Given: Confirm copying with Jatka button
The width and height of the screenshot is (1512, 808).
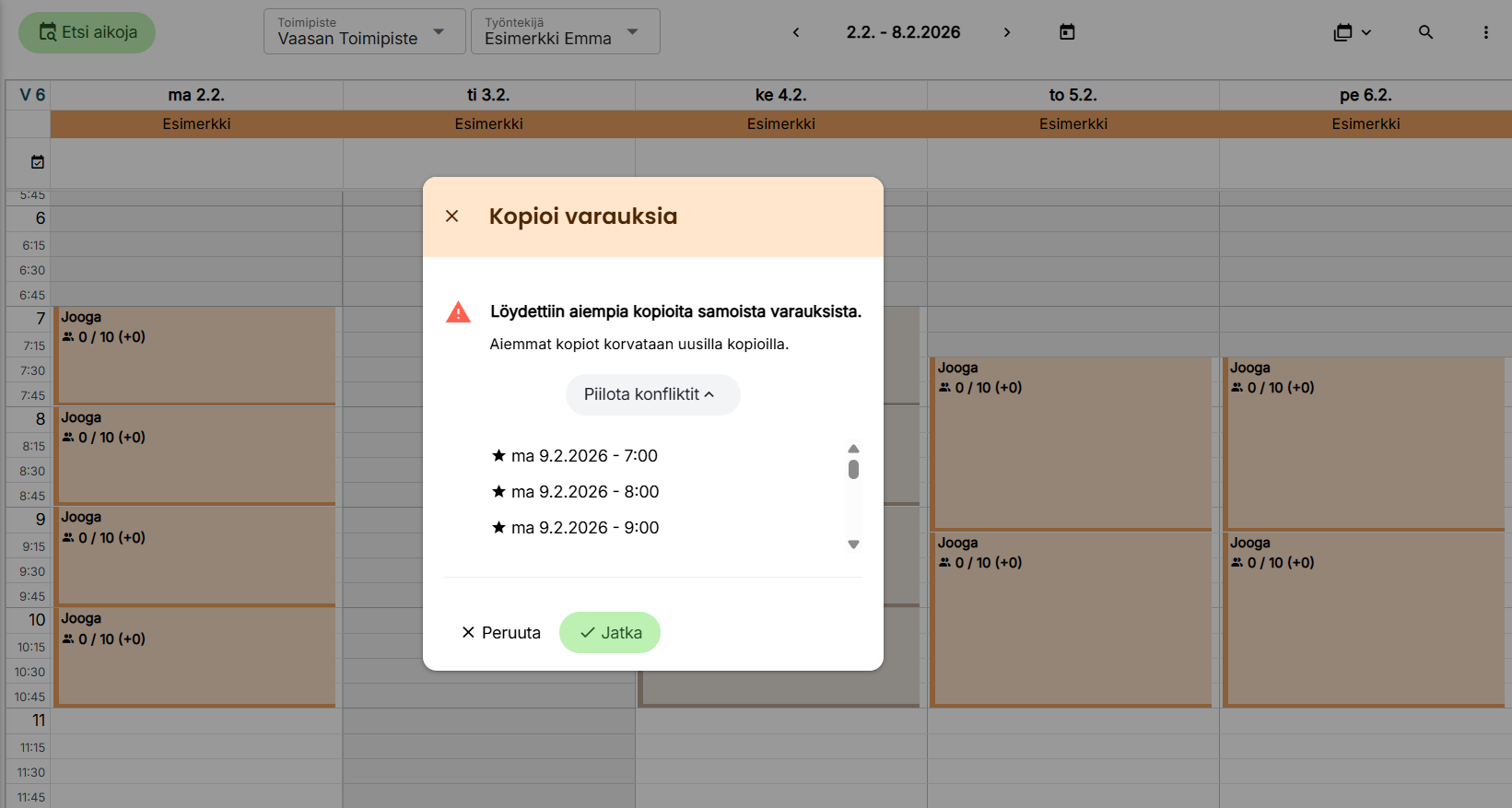Looking at the screenshot, I should pyautogui.click(x=610, y=633).
